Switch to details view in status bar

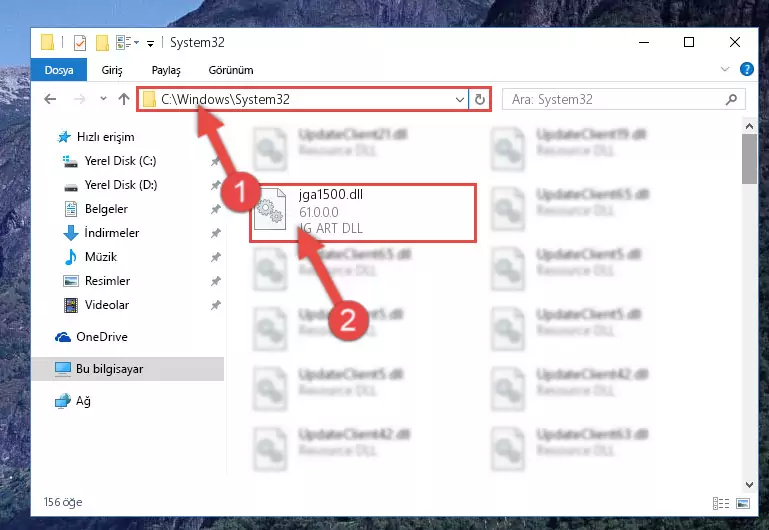click(x=720, y=503)
